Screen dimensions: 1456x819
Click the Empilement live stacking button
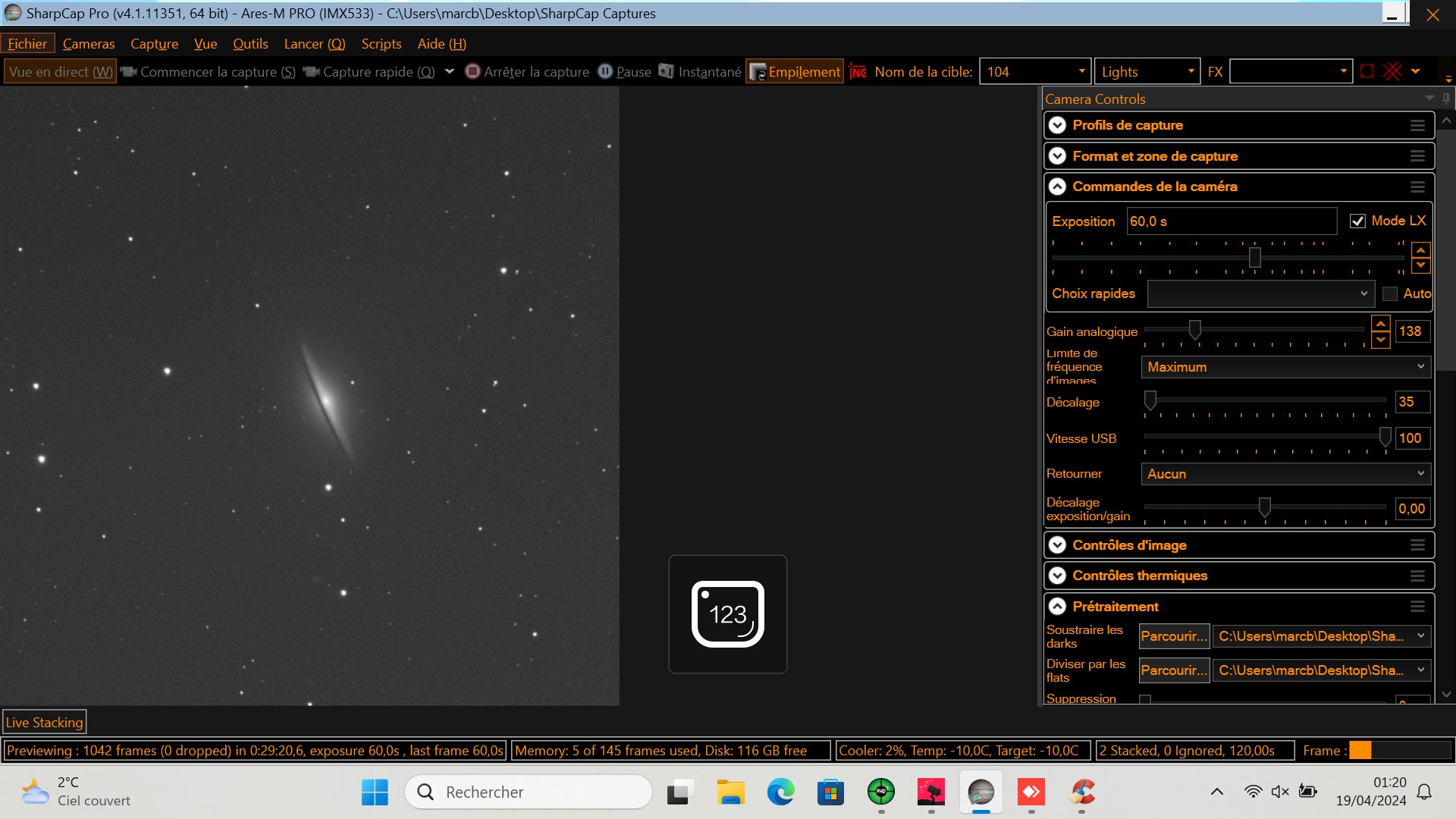coord(795,71)
